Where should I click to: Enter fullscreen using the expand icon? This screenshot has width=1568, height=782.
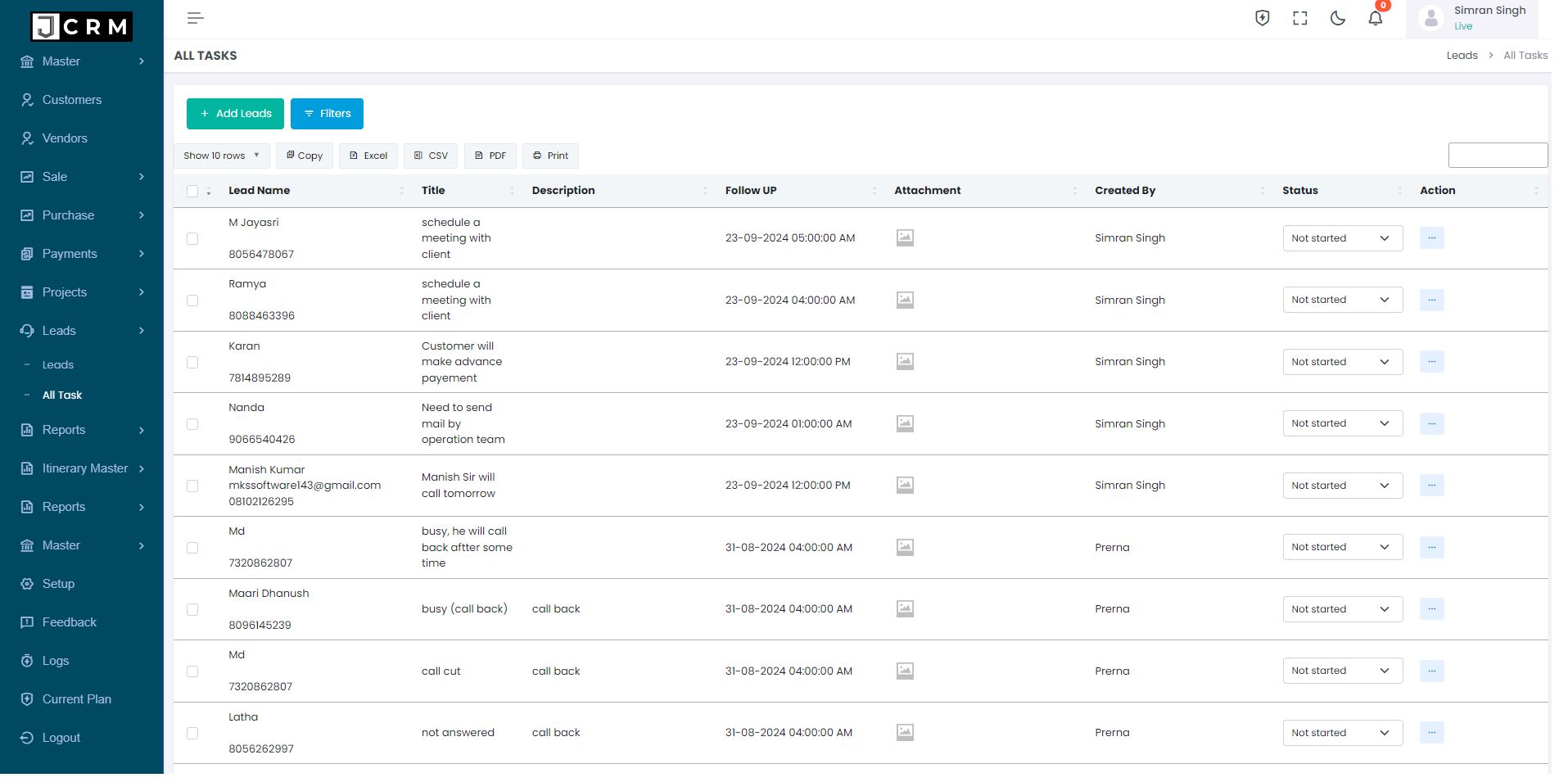pyautogui.click(x=1299, y=17)
